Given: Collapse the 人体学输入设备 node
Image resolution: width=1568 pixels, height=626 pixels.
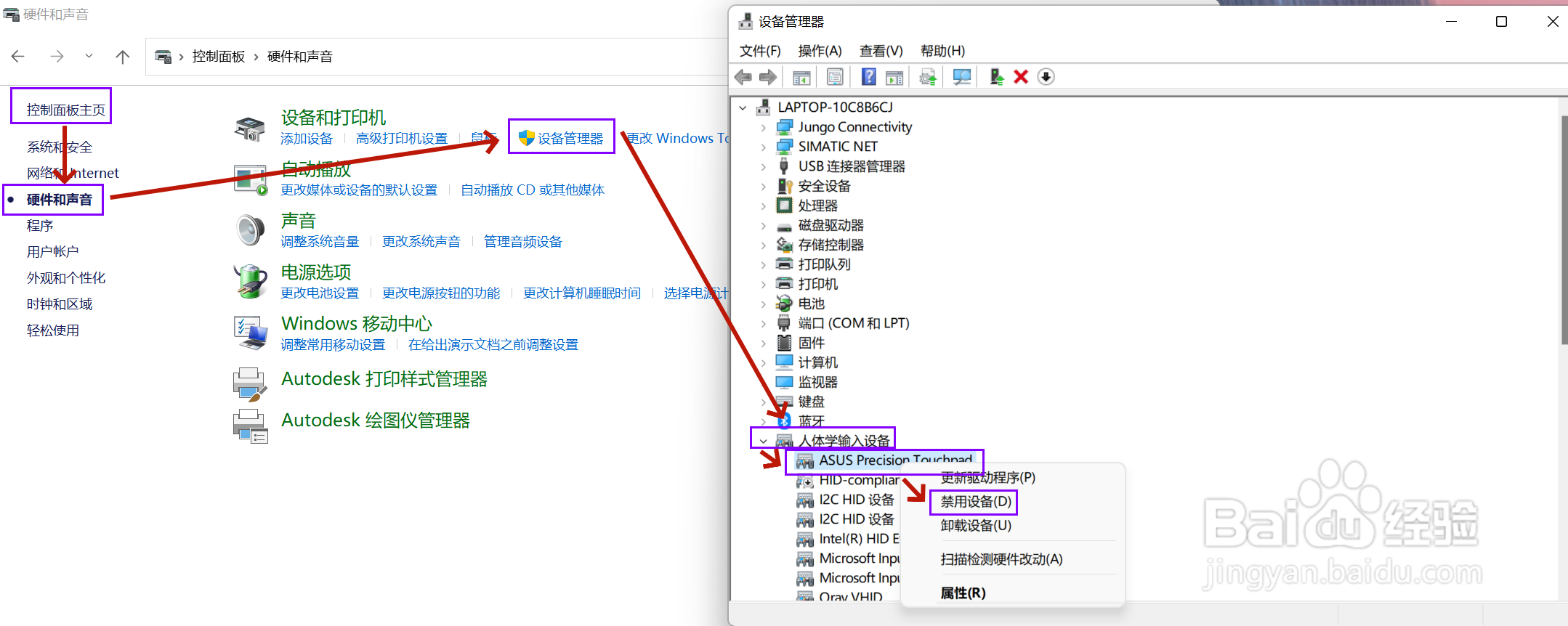Looking at the screenshot, I should (x=763, y=441).
